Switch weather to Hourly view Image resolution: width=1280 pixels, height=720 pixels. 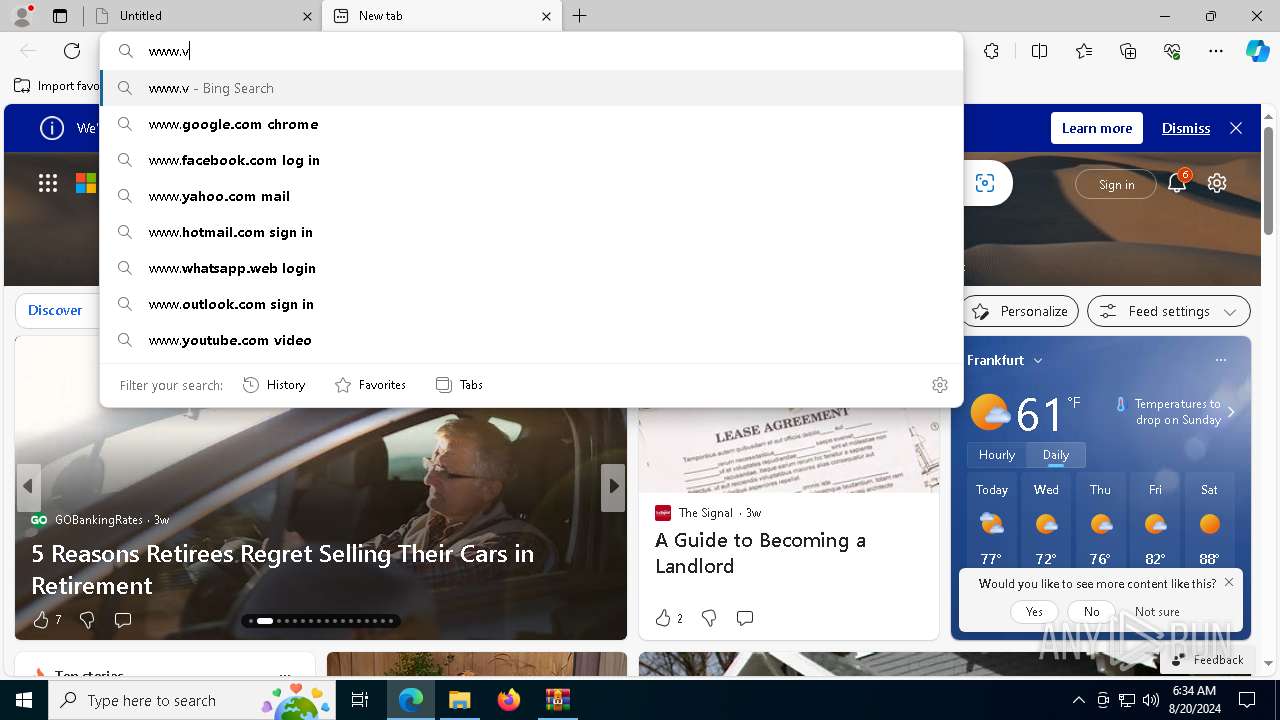tap(997, 455)
